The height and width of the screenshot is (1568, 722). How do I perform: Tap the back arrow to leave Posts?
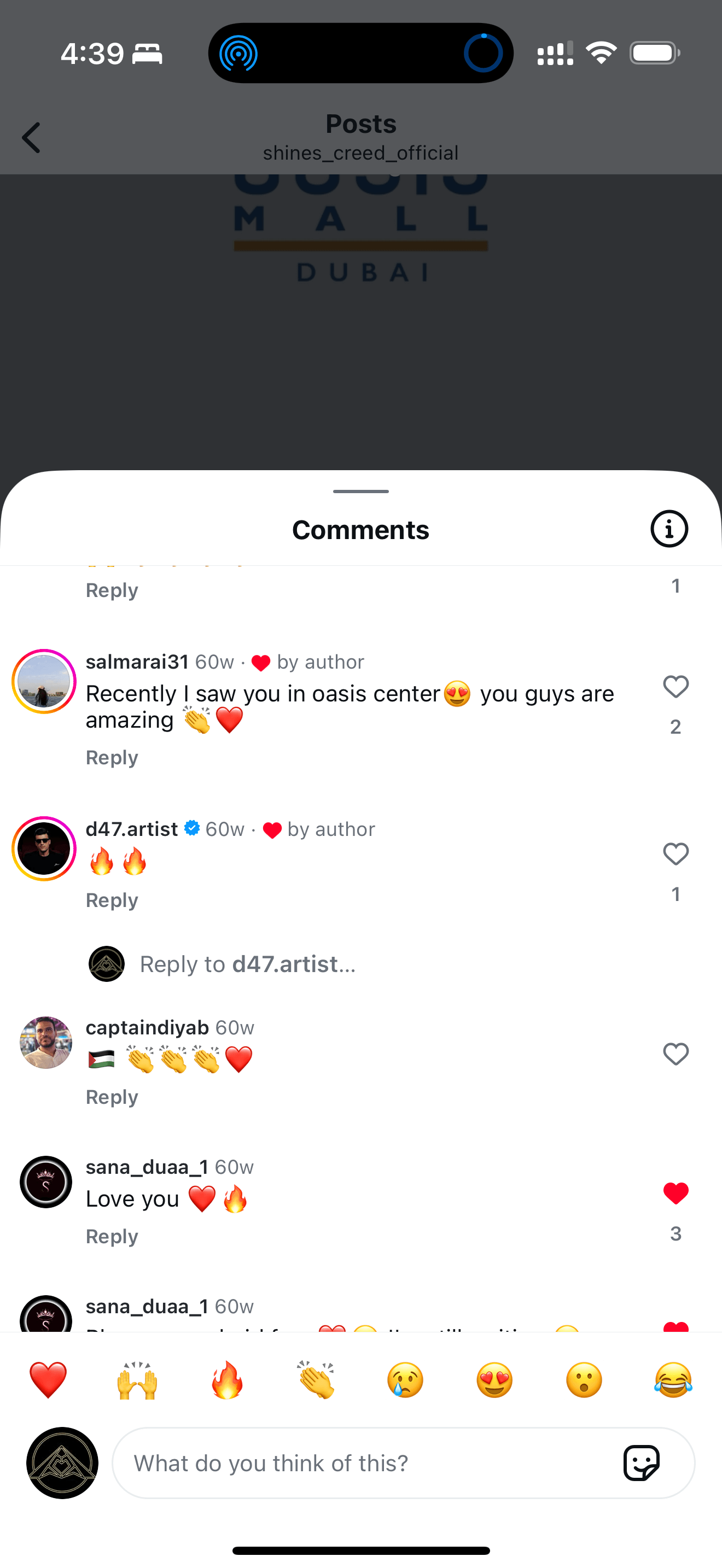[x=32, y=138]
